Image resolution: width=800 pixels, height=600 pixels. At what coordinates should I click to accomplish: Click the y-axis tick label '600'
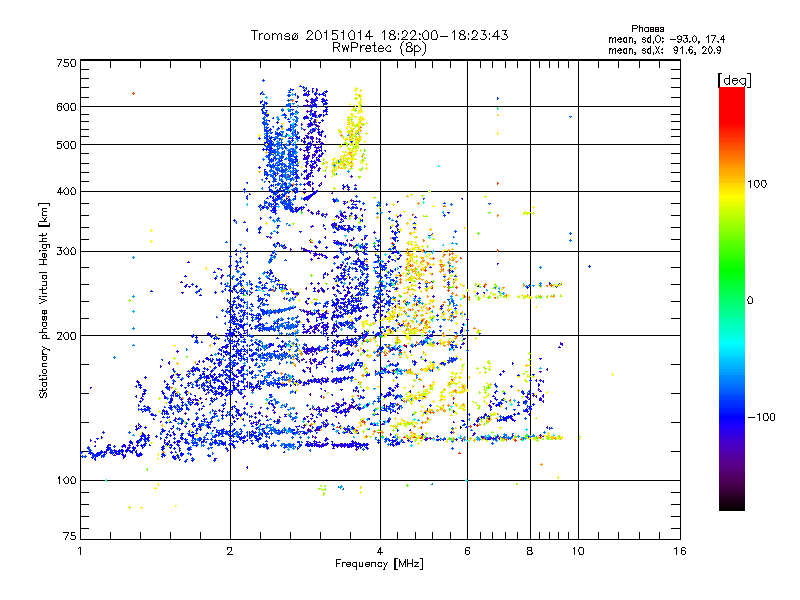click(66, 107)
